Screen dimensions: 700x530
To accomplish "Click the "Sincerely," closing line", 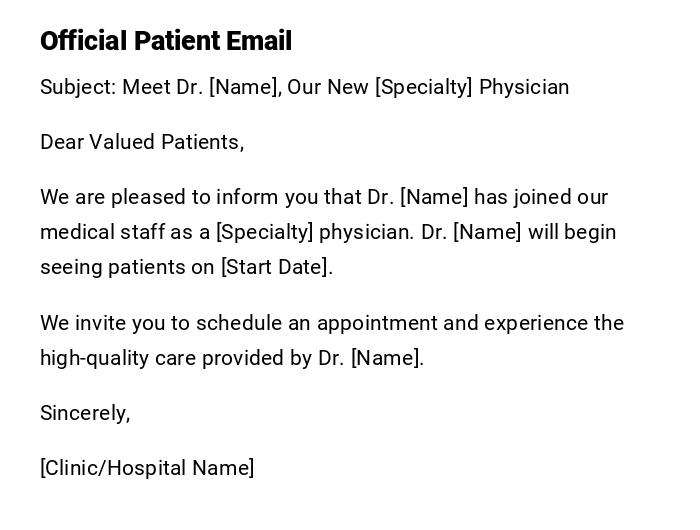I will click(85, 413).
